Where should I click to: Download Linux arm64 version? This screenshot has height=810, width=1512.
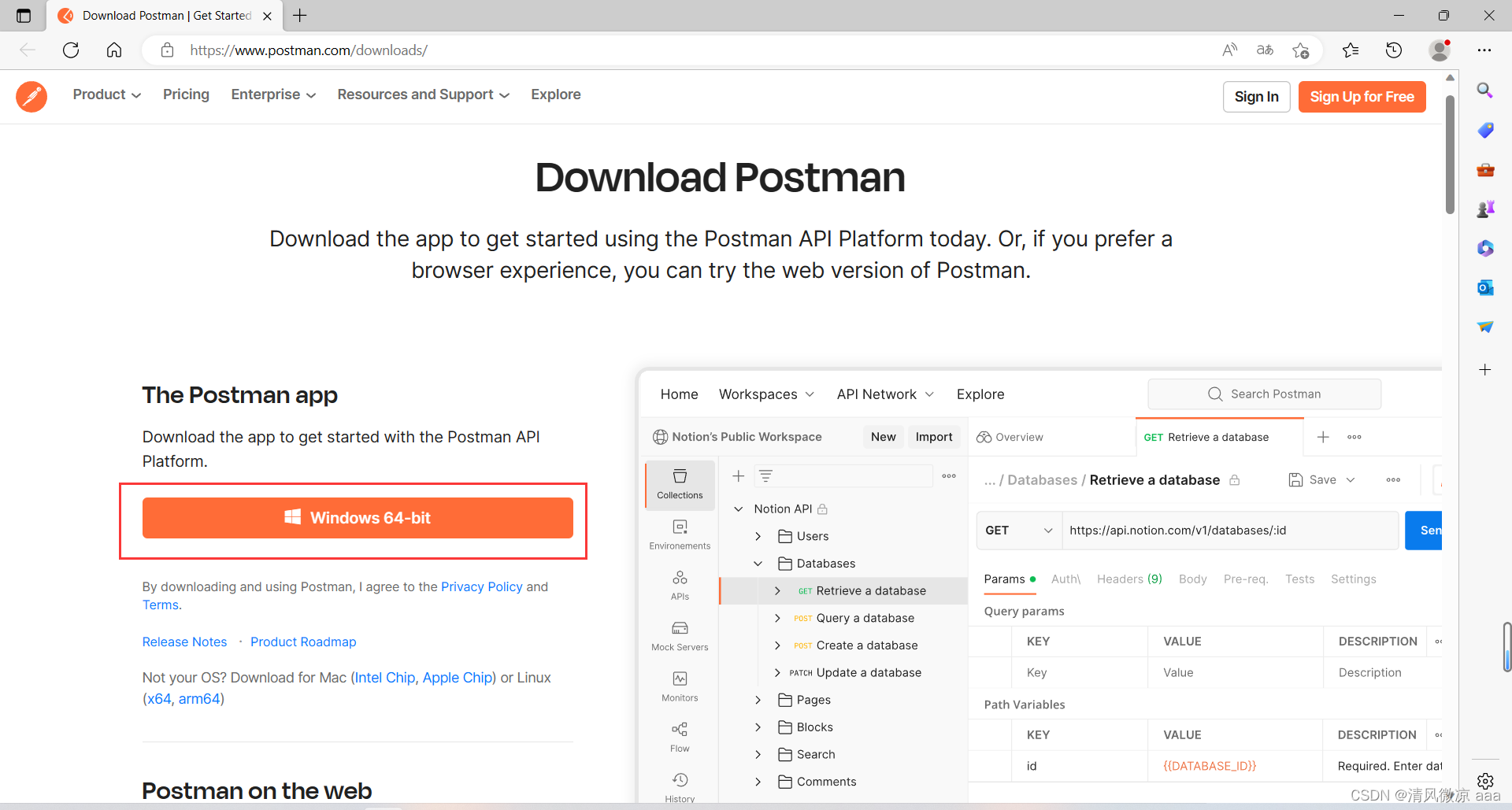click(199, 699)
